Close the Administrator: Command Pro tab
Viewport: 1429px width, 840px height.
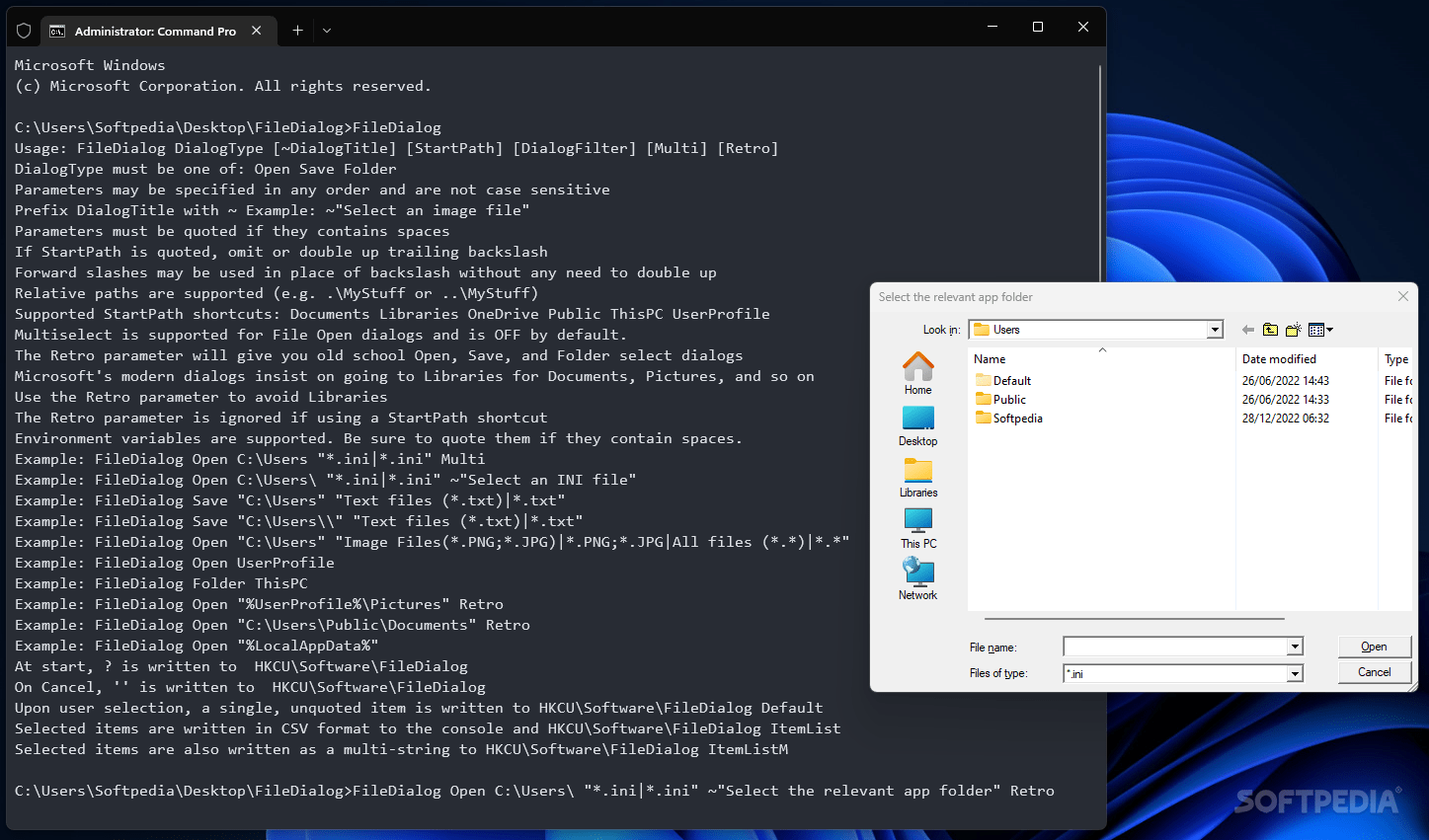[257, 31]
